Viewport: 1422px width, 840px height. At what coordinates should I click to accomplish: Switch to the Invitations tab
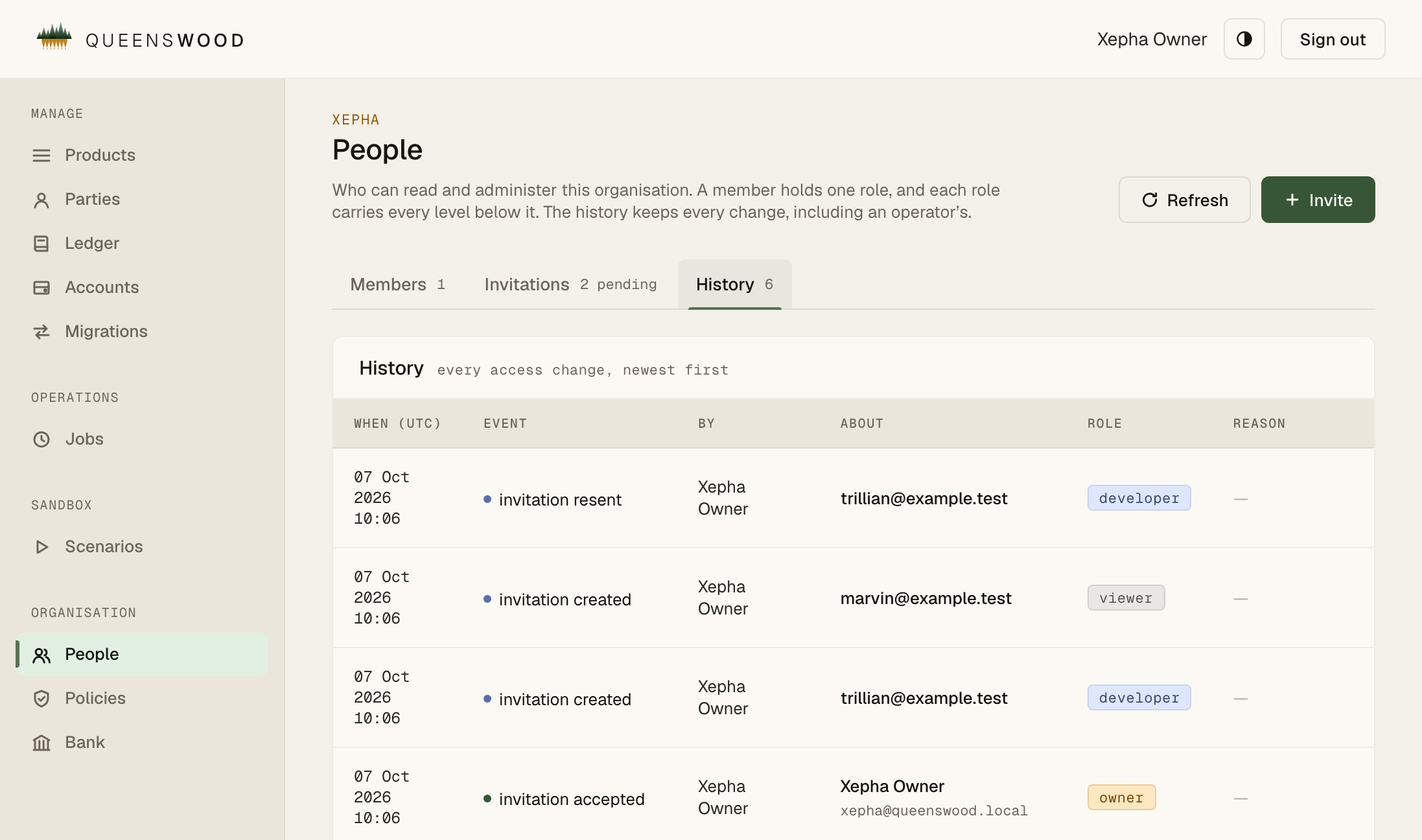tap(570, 284)
